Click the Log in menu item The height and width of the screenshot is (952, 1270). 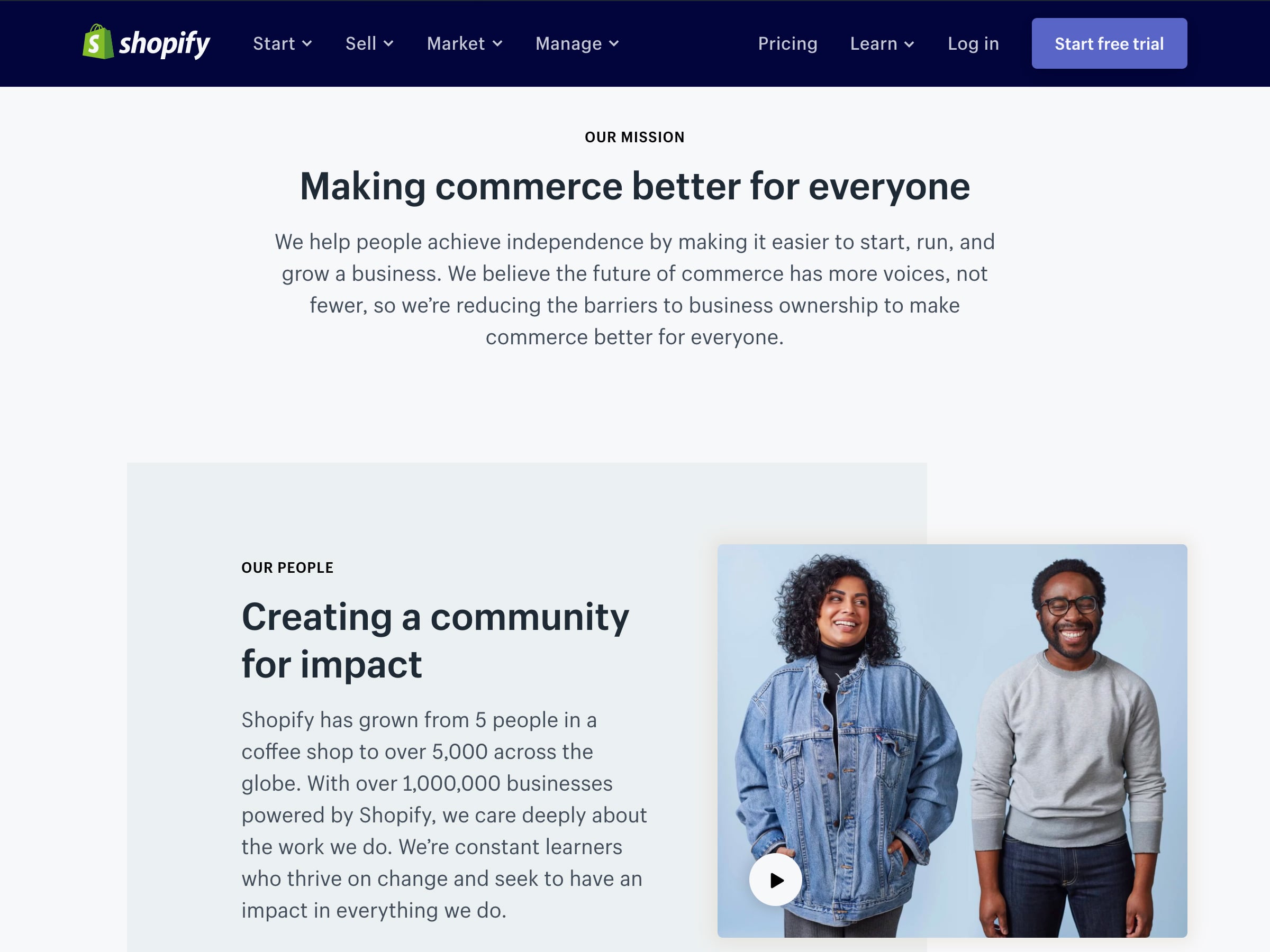tap(973, 43)
